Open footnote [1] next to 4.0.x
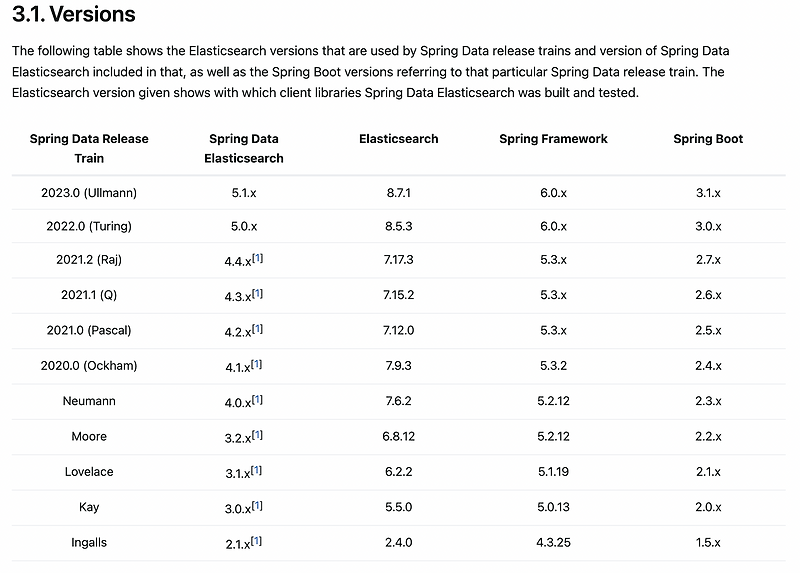Image resolution: width=800 pixels, height=573 pixels. [257, 399]
